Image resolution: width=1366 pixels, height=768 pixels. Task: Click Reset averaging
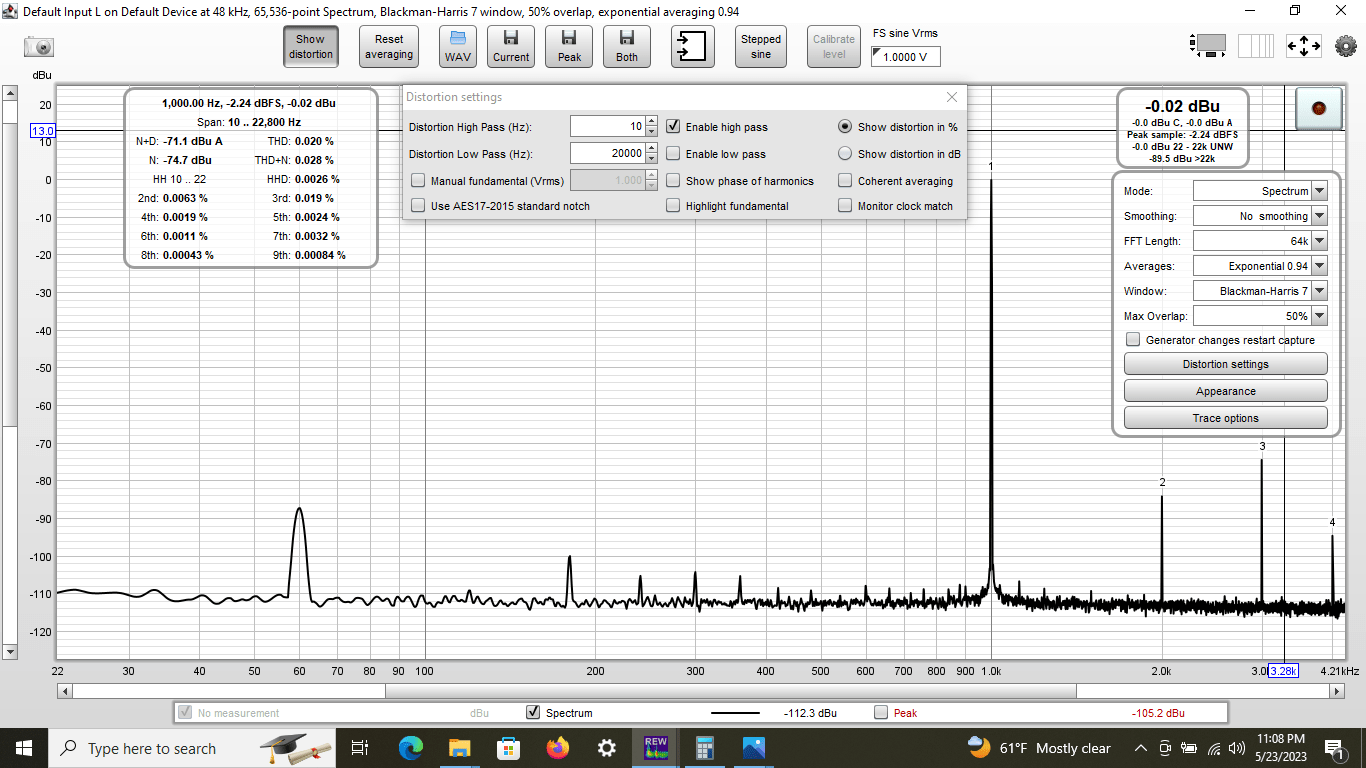point(389,46)
